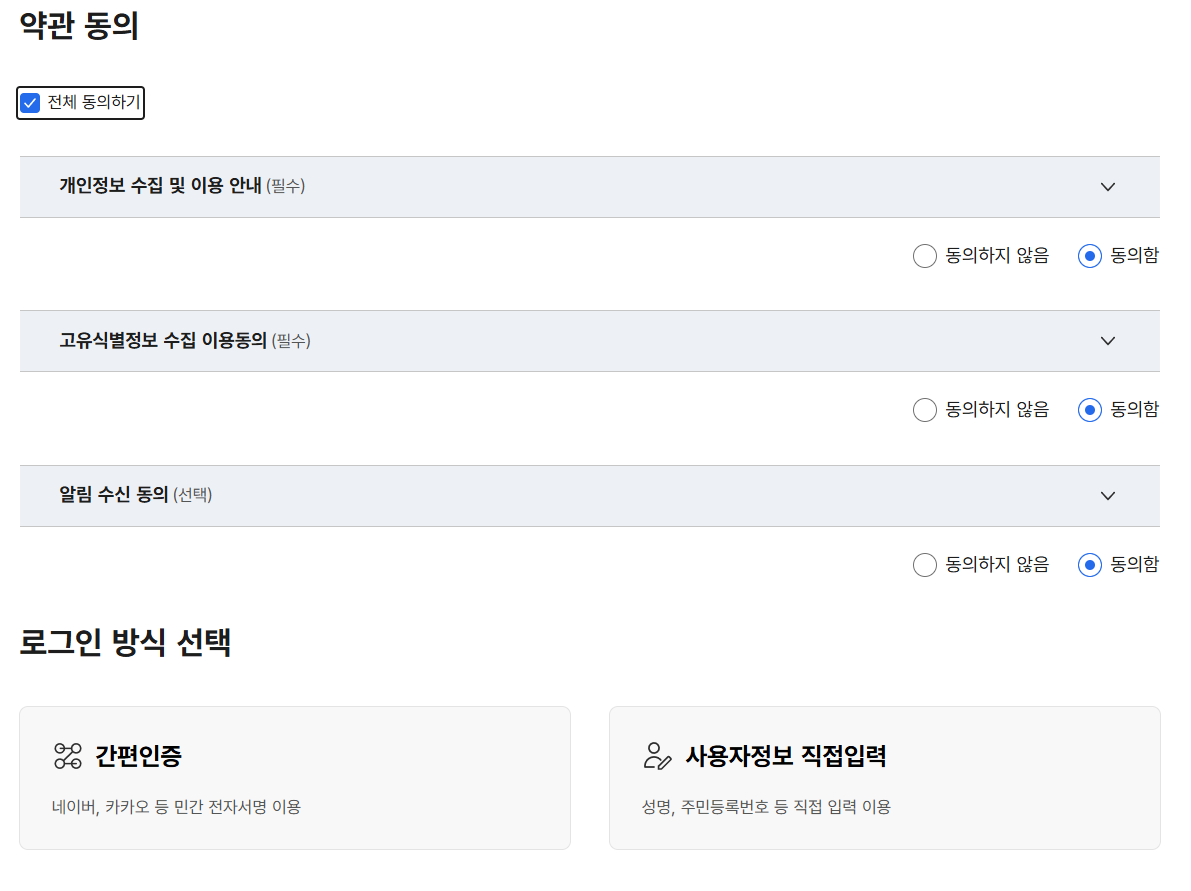This screenshot has height=891, width=1191.
Task: Choose 동의함 for 고유식별정보 수집 이용동의
Action: coord(1089,410)
